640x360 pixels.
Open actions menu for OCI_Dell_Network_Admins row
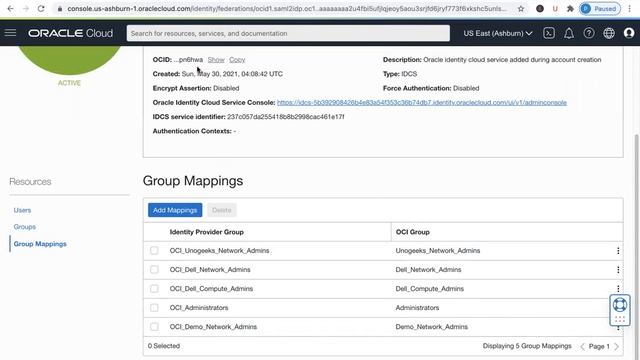[618, 270]
